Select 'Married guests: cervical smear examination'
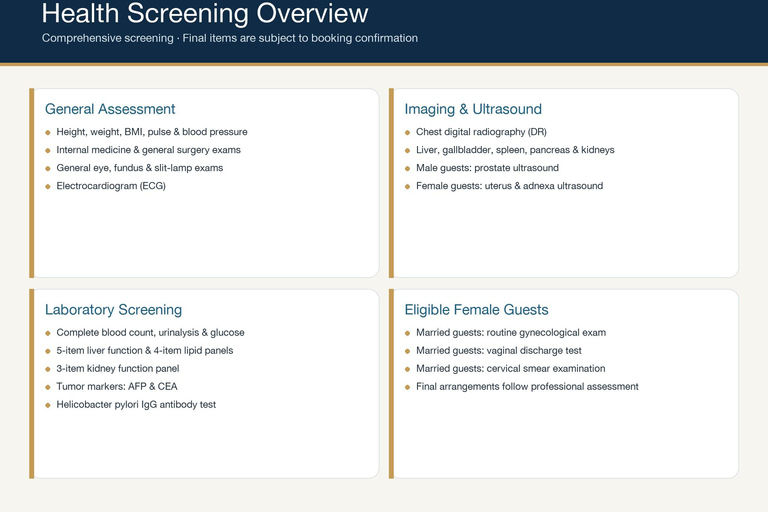 click(x=510, y=368)
